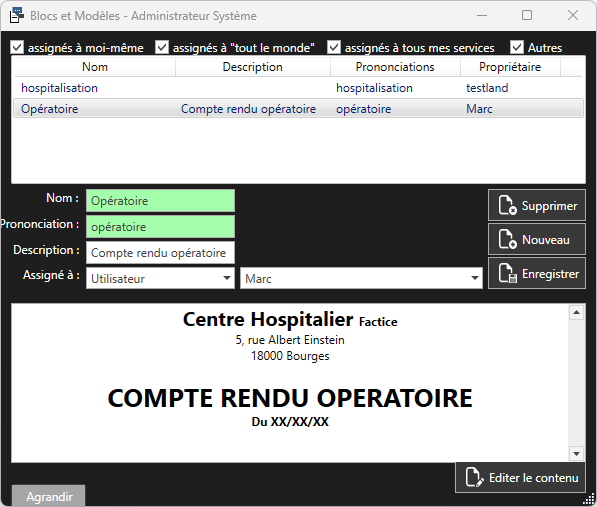
Task: Uncheck "assignés à moi-même" filter
Action: 17,47
